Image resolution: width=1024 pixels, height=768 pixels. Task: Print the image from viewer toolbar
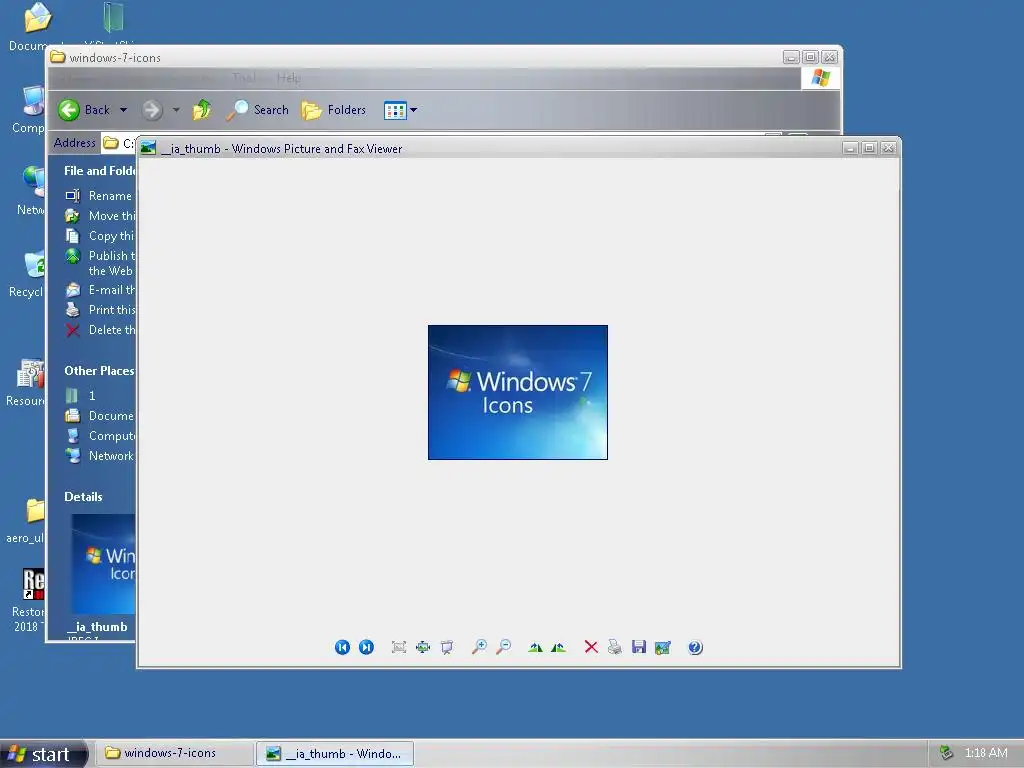pyautogui.click(x=615, y=647)
